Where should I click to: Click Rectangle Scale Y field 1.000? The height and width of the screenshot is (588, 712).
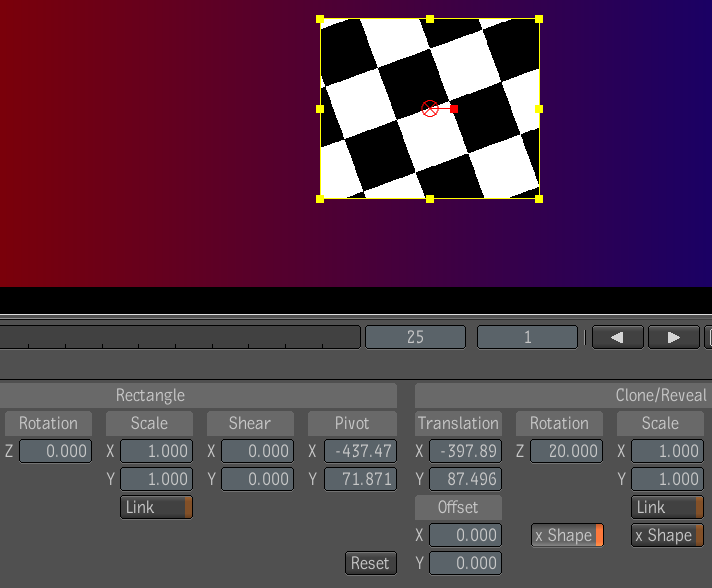click(156, 479)
